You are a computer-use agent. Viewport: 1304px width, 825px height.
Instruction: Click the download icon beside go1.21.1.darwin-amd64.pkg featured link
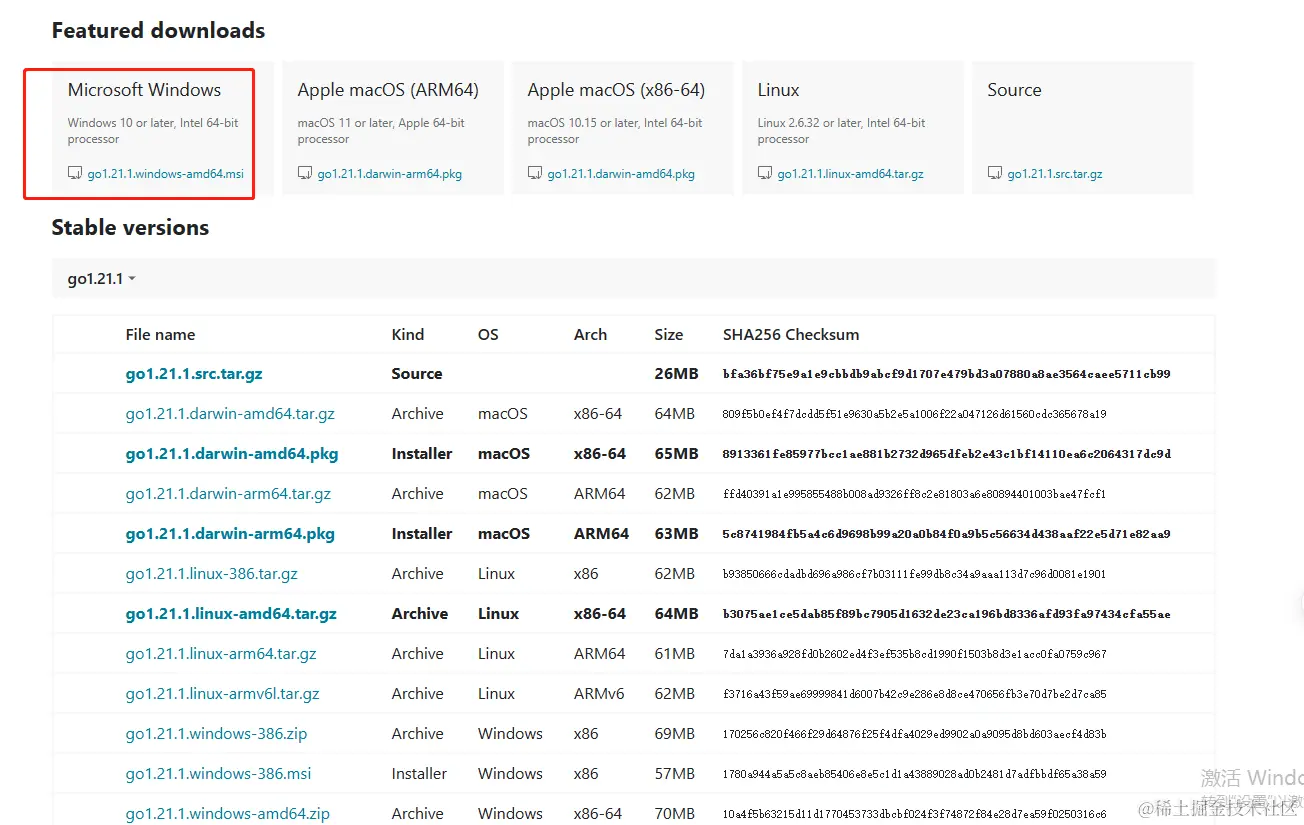pos(535,173)
